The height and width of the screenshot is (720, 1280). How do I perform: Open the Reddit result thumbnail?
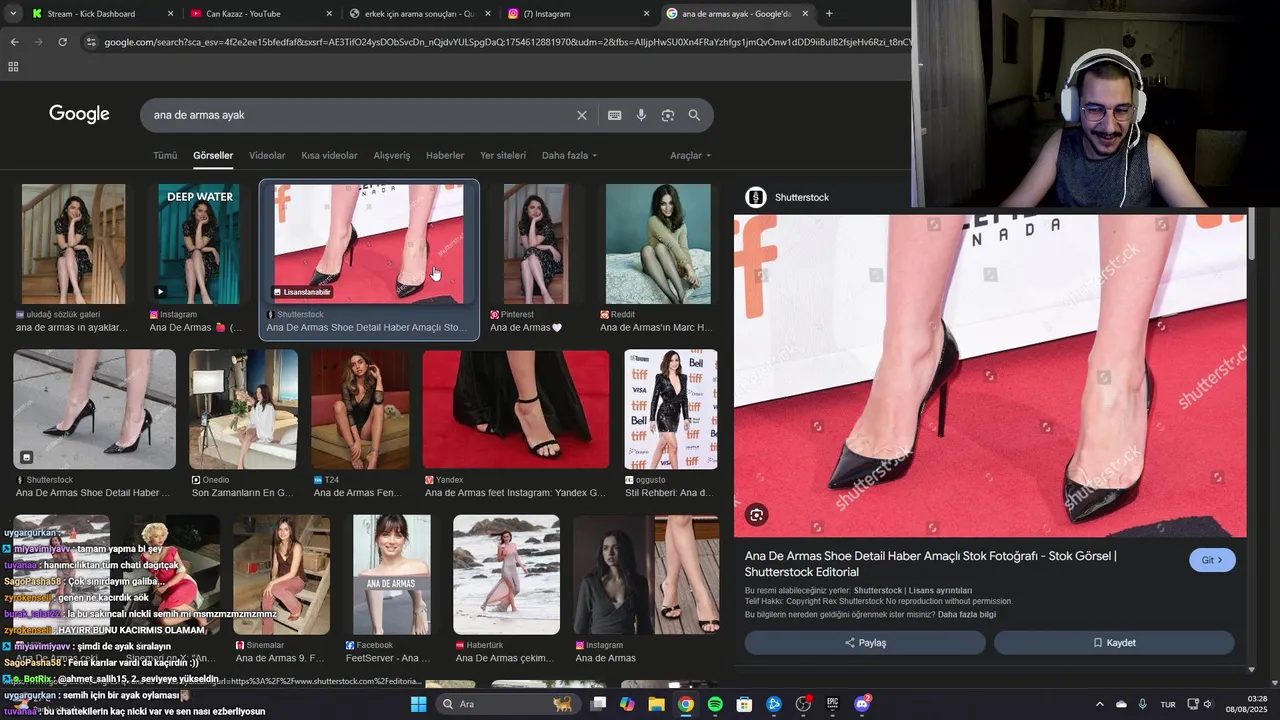[658, 244]
